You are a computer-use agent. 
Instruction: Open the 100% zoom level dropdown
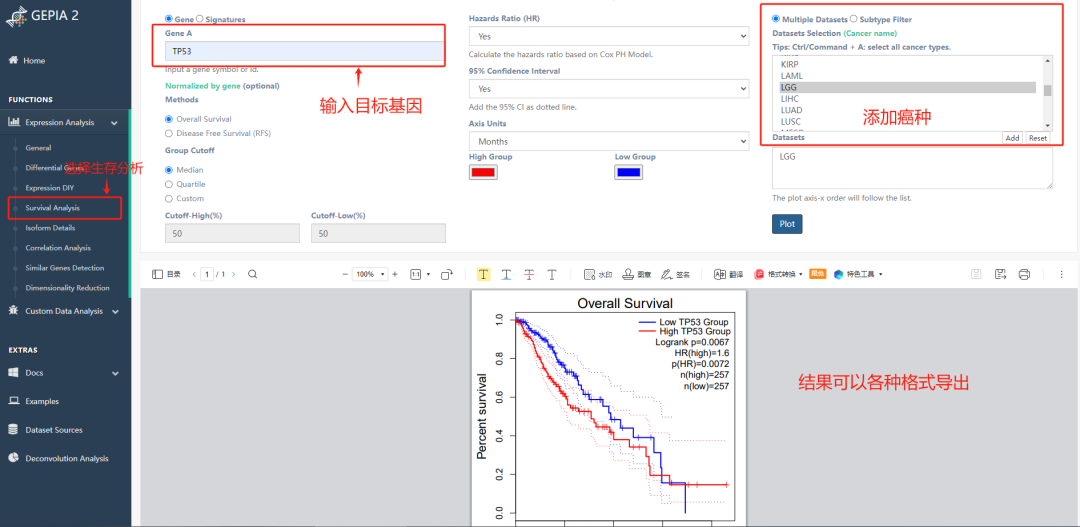pos(371,274)
